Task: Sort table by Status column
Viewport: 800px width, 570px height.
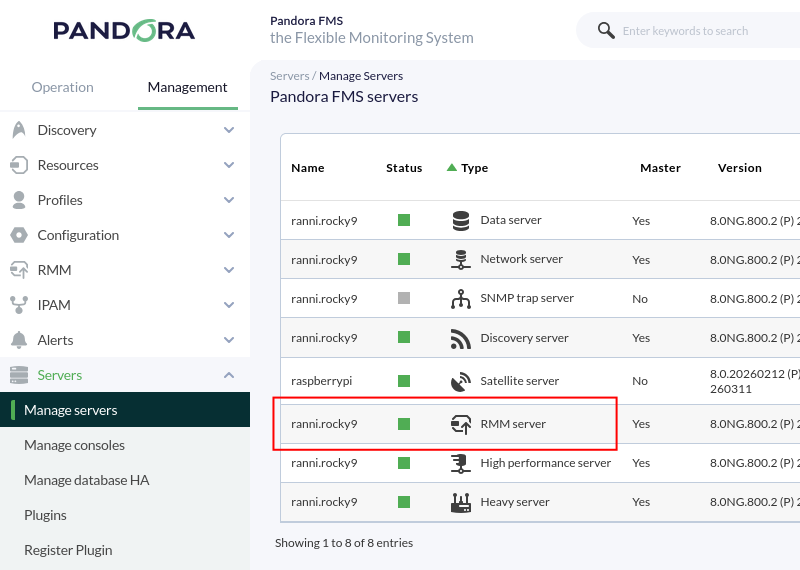Action: [404, 168]
